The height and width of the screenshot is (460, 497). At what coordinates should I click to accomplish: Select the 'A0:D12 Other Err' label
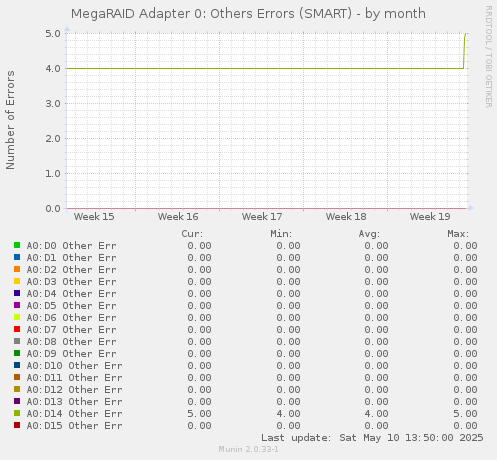click(x=74, y=390)
